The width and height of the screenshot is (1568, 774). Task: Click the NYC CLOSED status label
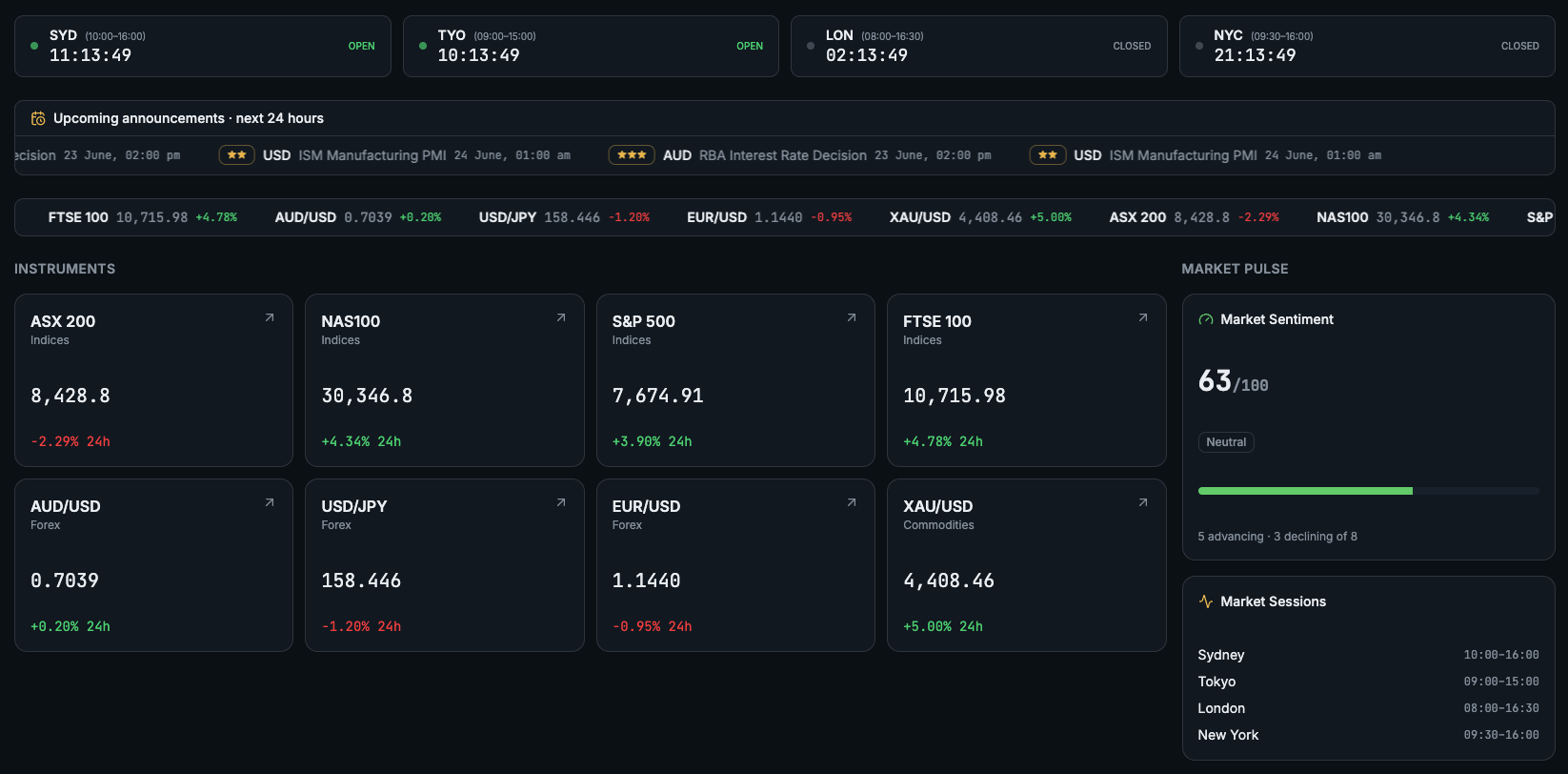click(1519, 46)
